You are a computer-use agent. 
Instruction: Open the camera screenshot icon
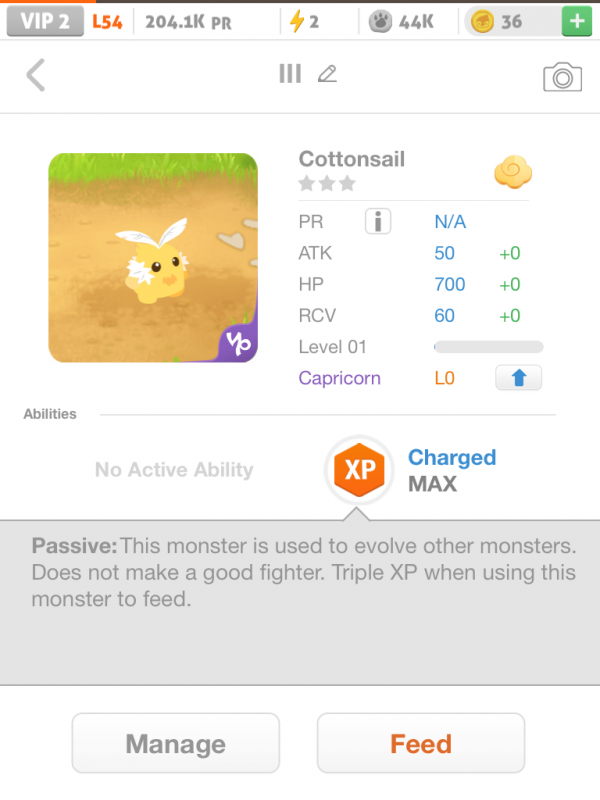click(x=562, y=77)
